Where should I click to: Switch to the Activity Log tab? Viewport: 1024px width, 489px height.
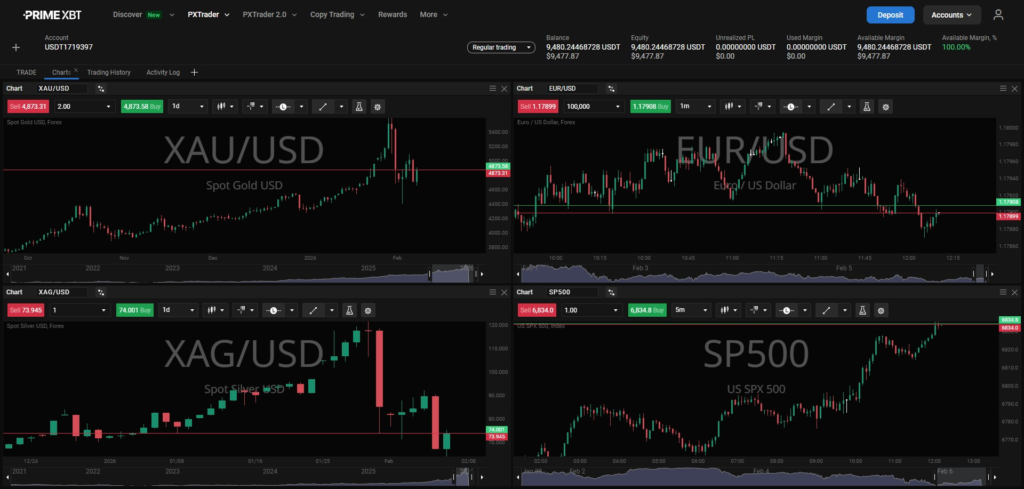point(163,72)
